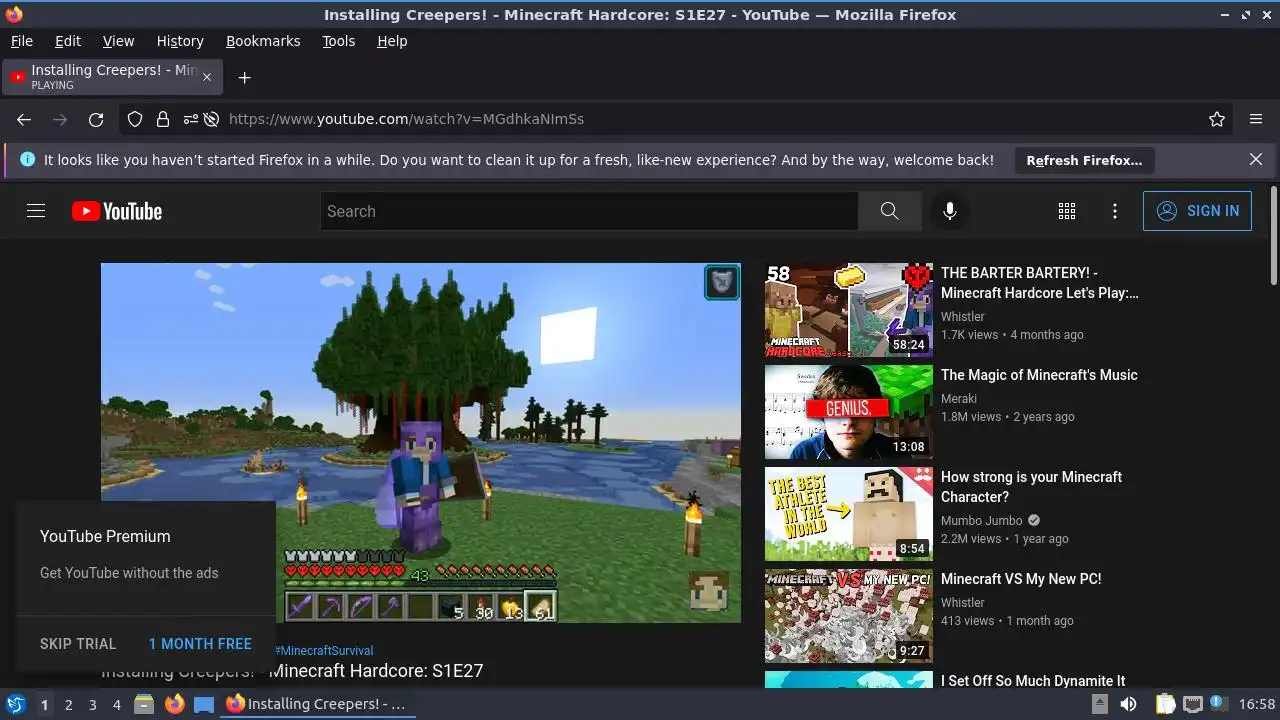The image size is (1280, 720).
Task: Open The Magic of Minecraft's Music title
Action: (x=1039, y=375)
